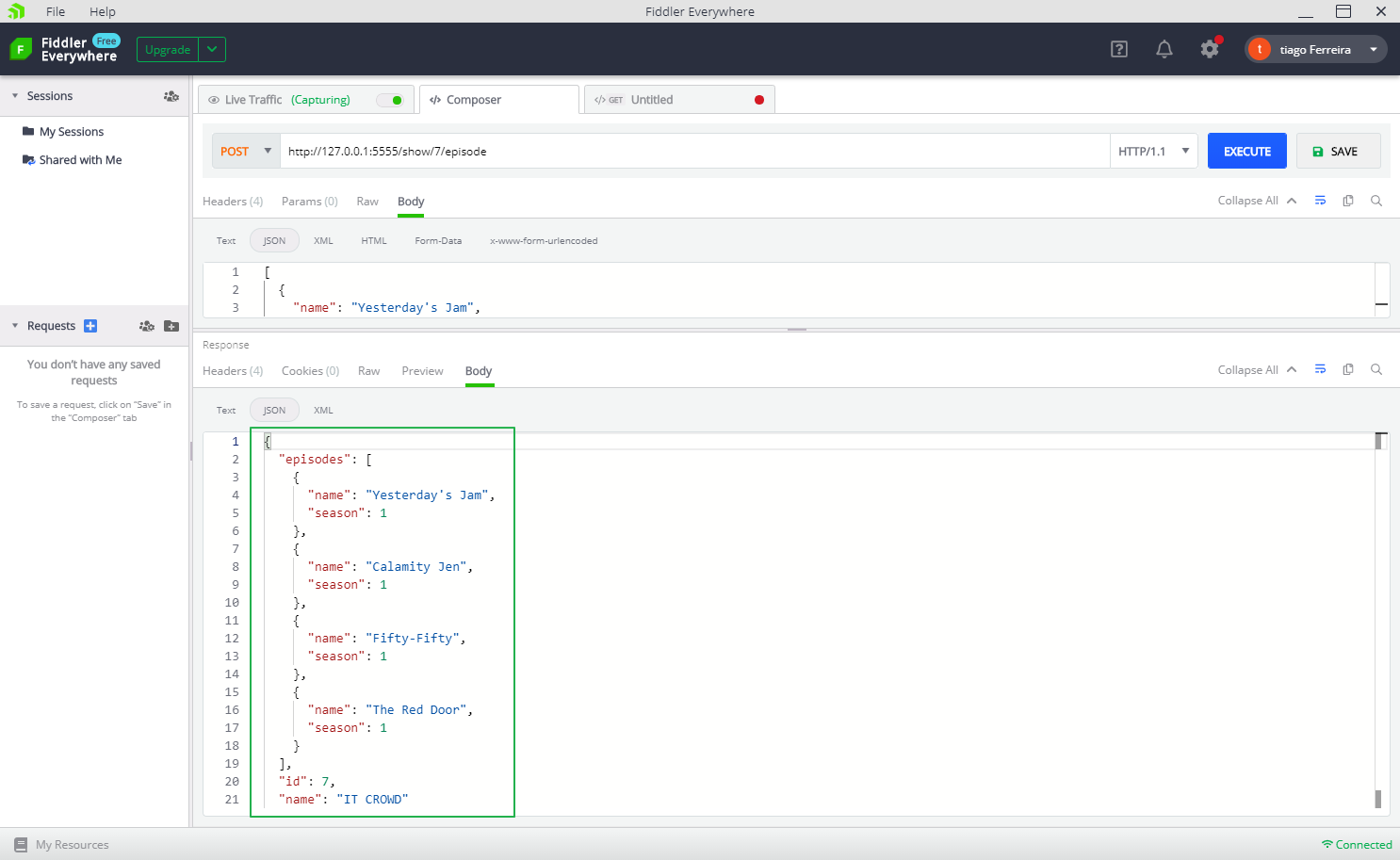The height and width of the screenshot is (860, 1400).
Task: Click the My Resources icon in the status bar
Action: pos(21,845)
